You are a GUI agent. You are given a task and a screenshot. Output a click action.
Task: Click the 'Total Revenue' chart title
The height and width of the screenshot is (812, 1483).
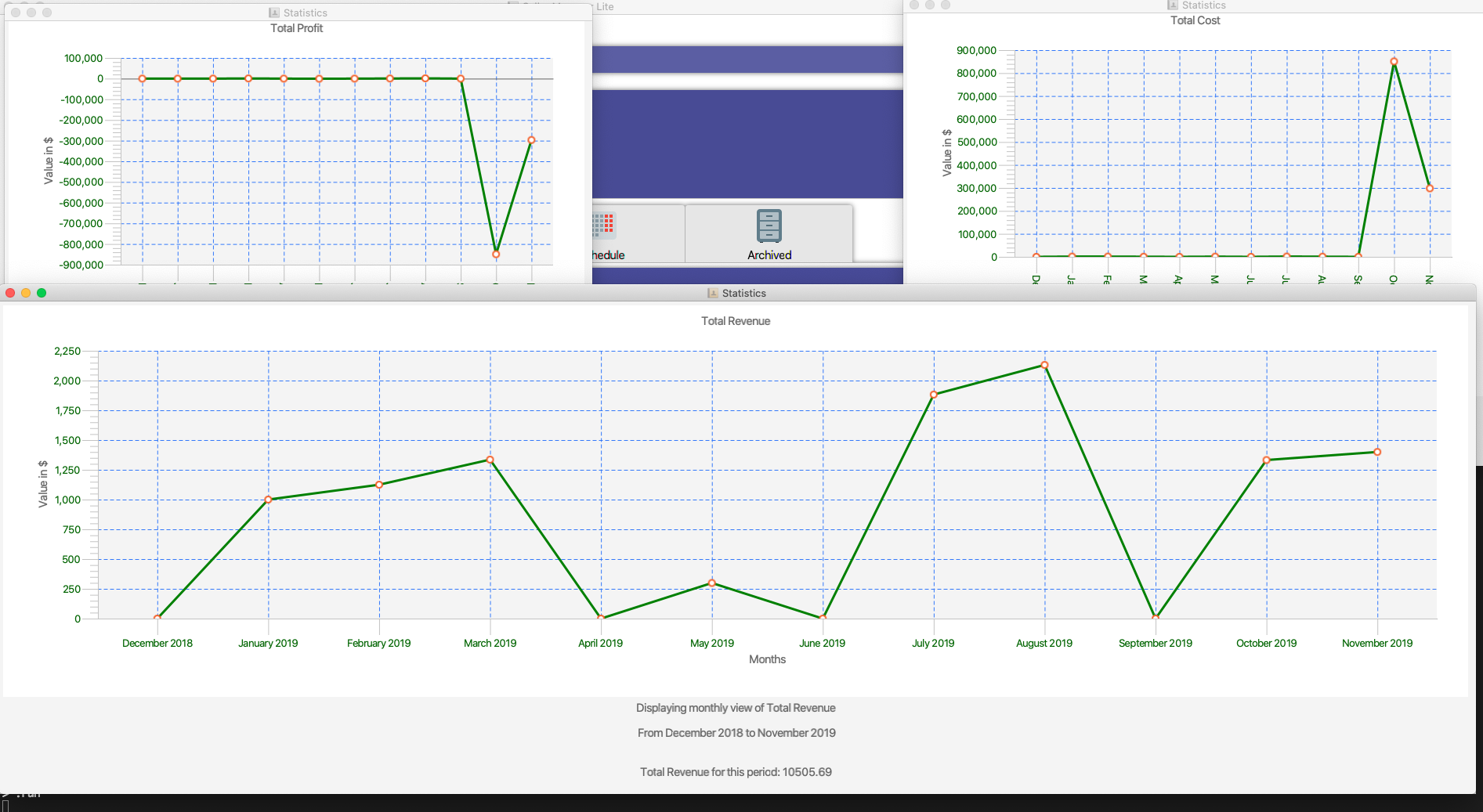[x=736, y=321]
